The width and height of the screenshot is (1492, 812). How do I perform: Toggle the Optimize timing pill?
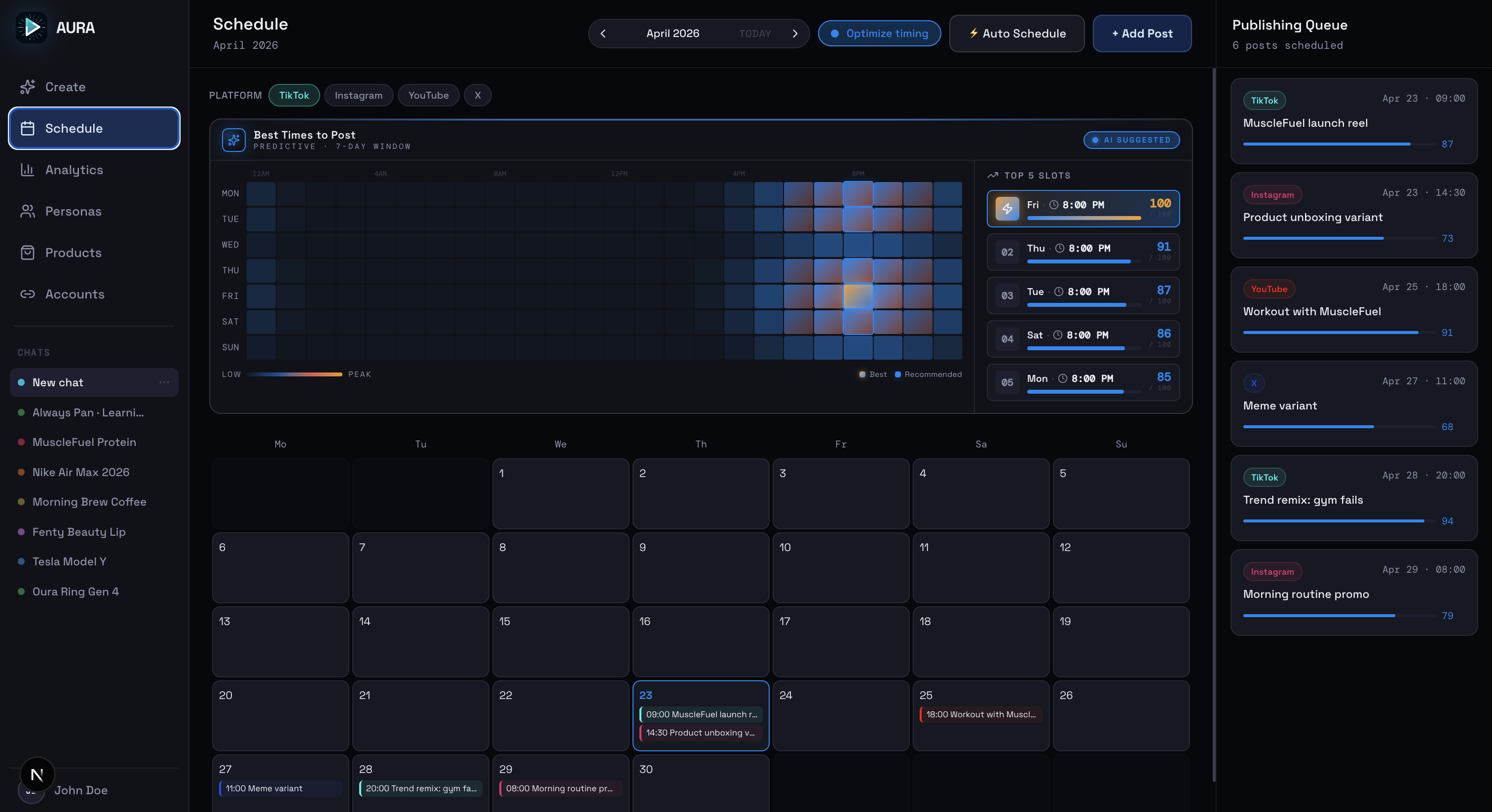point(879,34)
